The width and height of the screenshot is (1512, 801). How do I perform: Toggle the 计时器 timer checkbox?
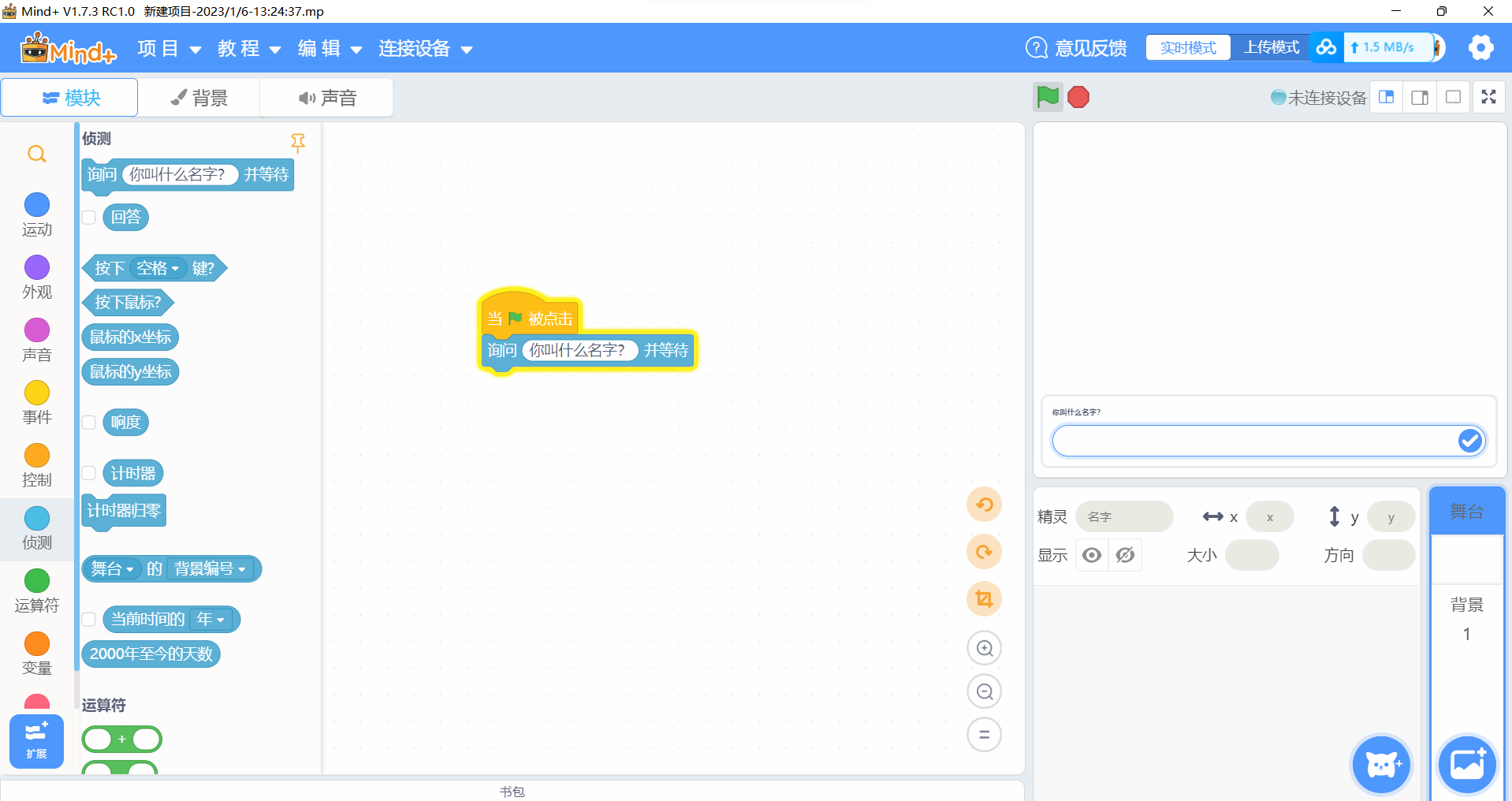click(x=89, y=473)
